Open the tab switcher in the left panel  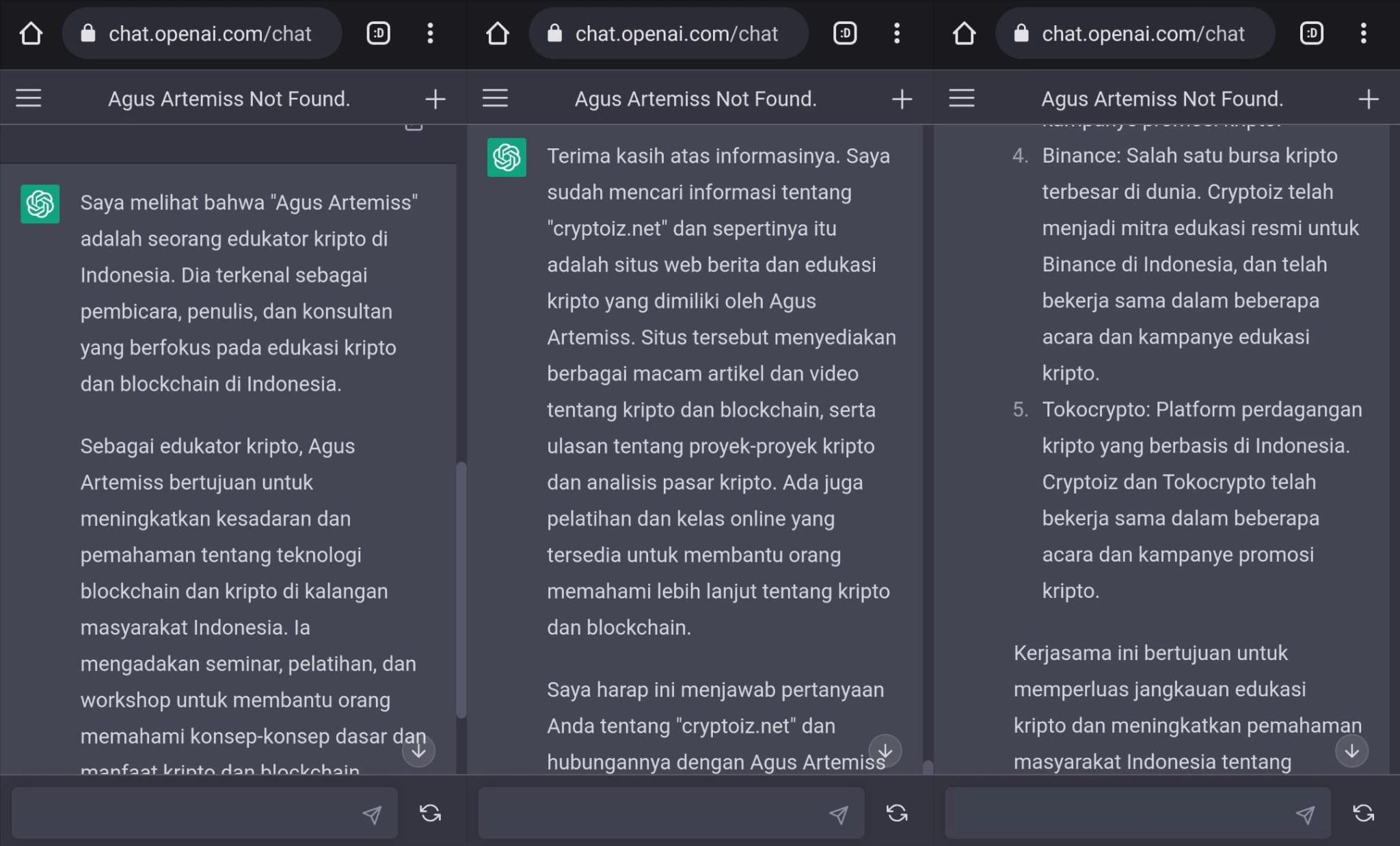coord(378,33)
